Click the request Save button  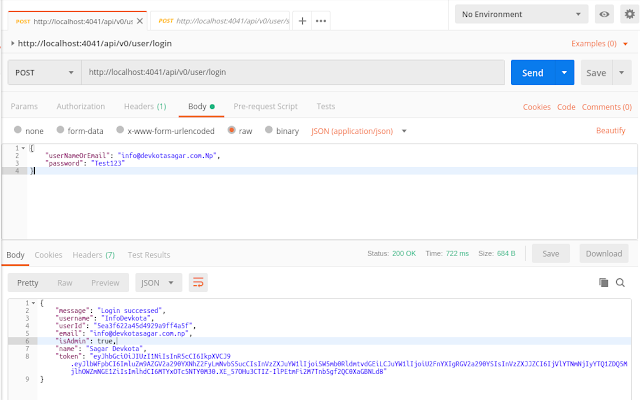pyautogui.click(x=596, y=73)
